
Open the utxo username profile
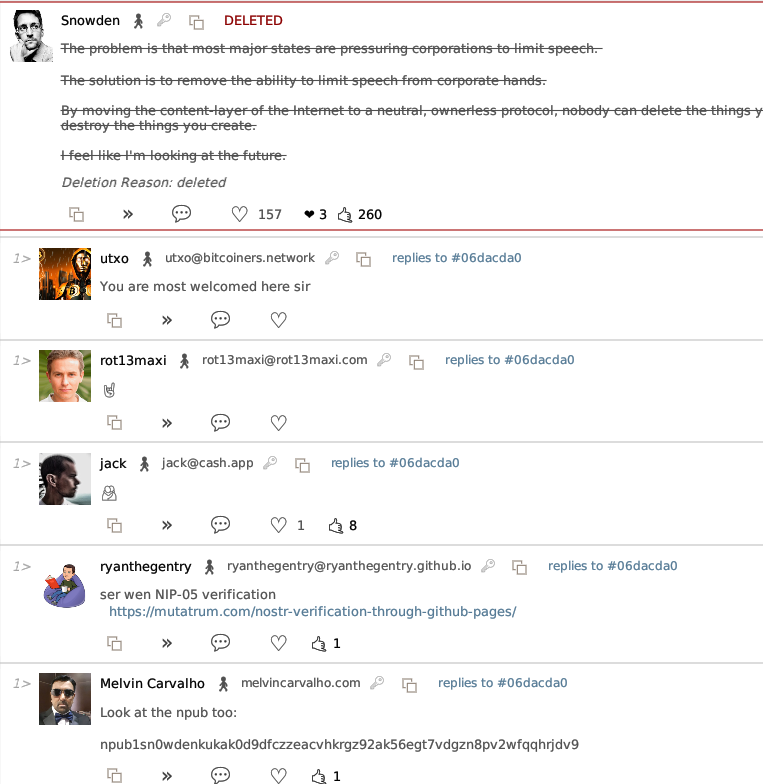114,258
